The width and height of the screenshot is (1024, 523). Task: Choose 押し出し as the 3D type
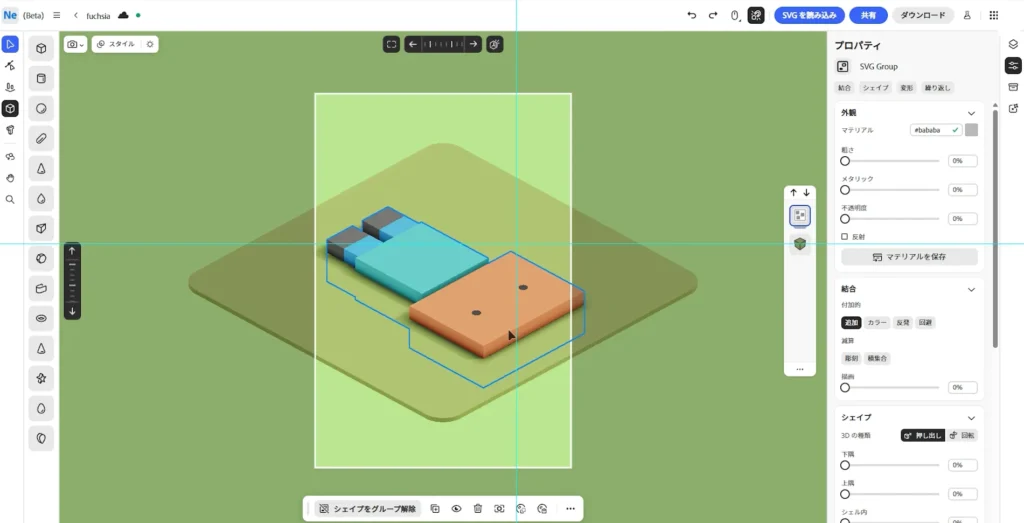(x=923, y=435)
